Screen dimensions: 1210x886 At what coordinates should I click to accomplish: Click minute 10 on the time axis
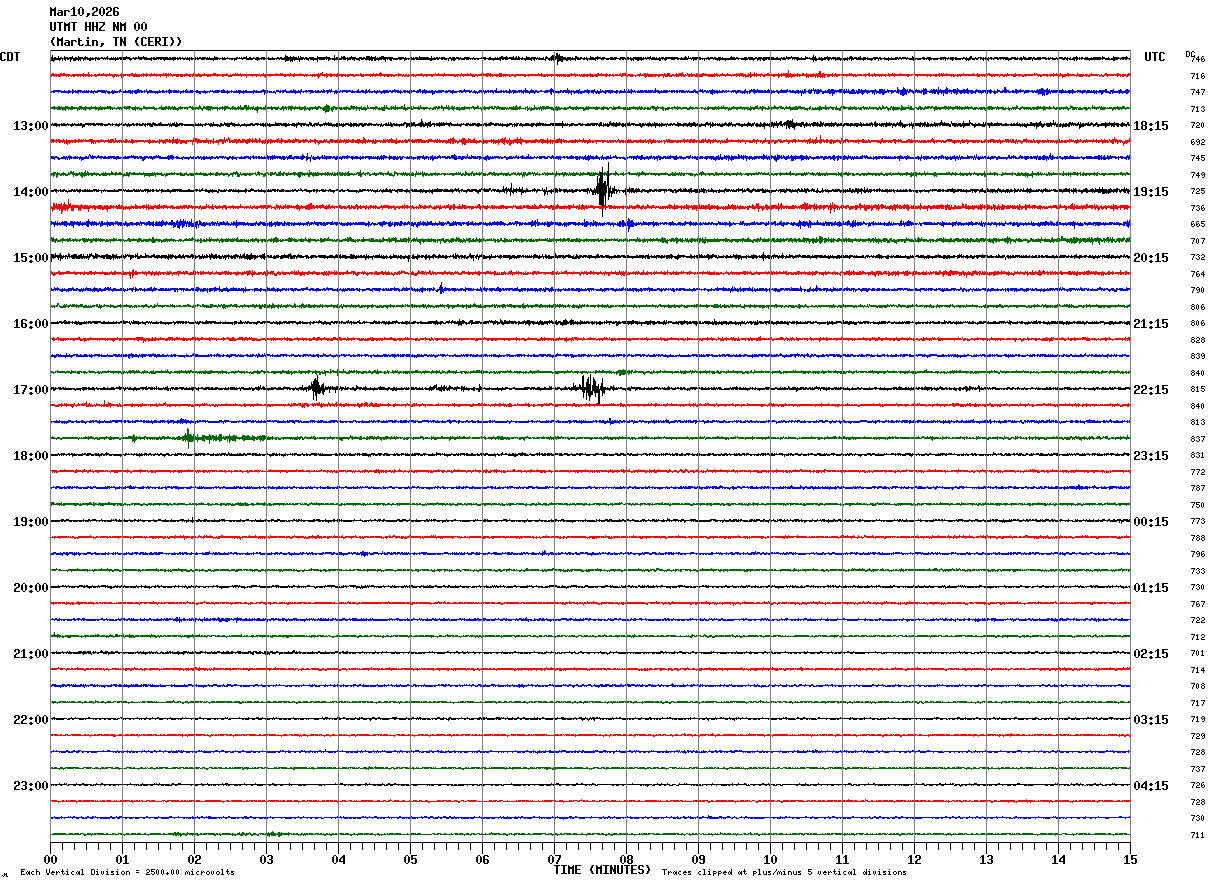point(770,859)
